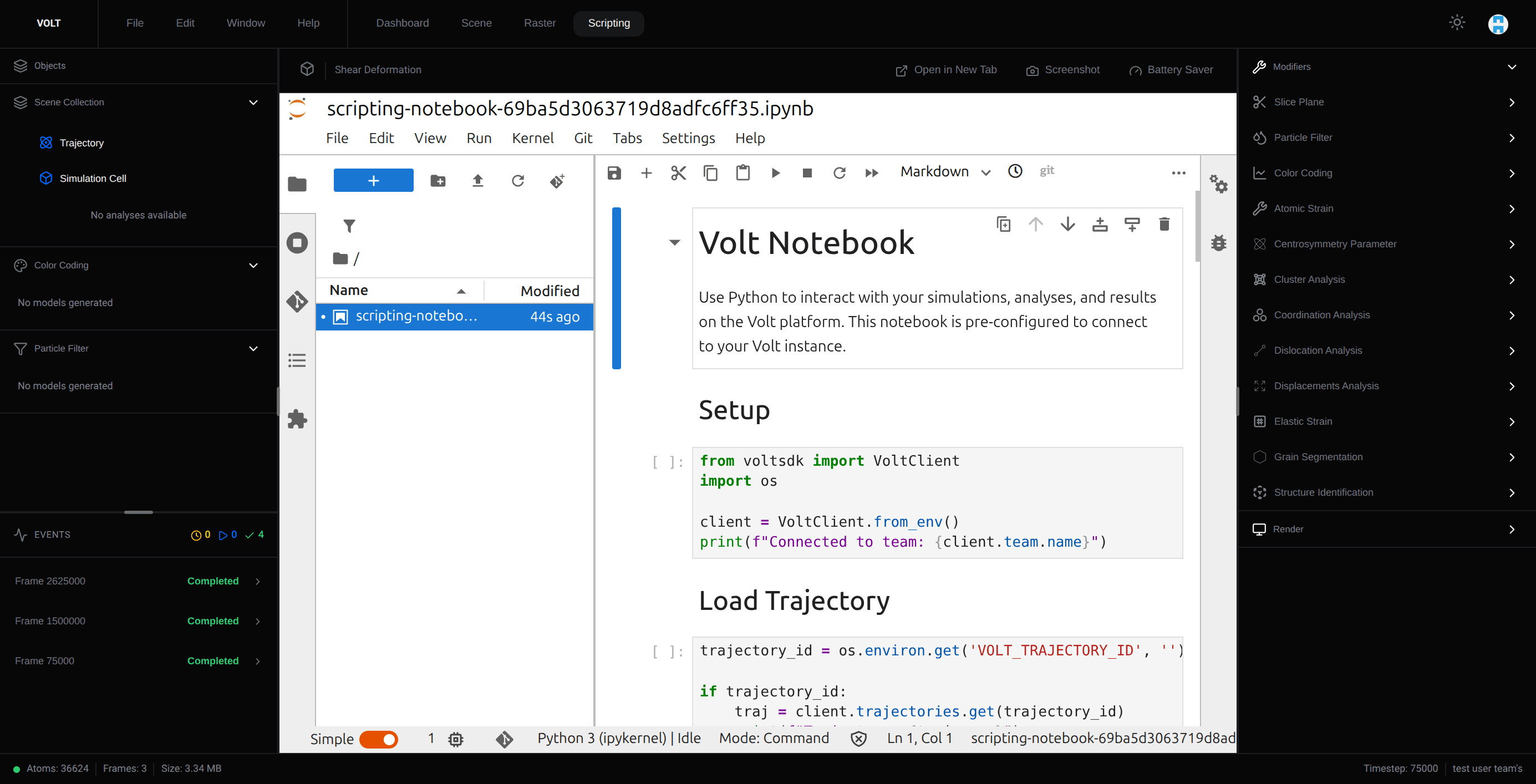This screenshot has height=784, width=1536.
Task: Refresh the file browser list
Action: tap(517, 181)
